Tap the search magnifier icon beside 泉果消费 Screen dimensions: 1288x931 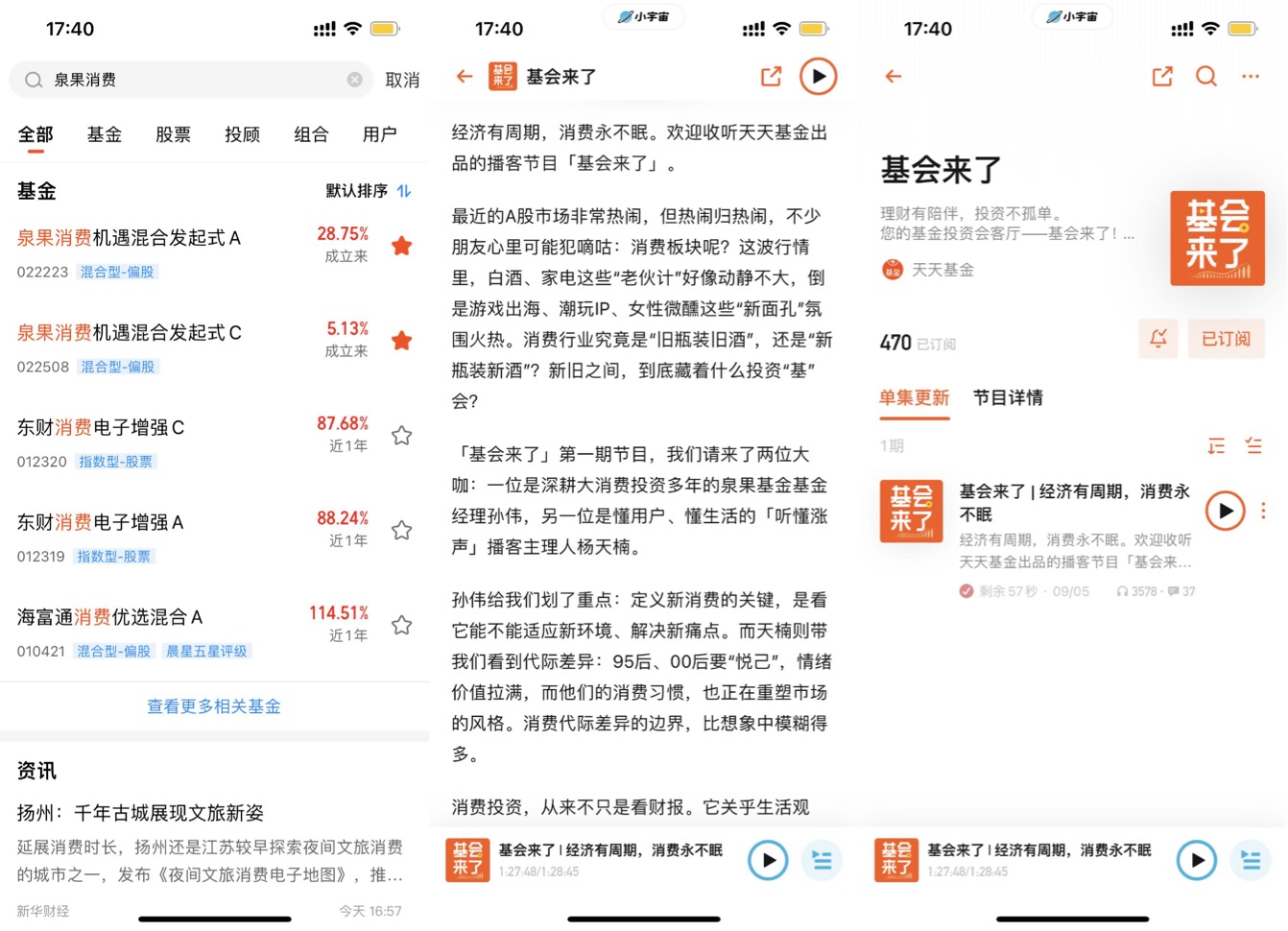(x=34, y=80)
